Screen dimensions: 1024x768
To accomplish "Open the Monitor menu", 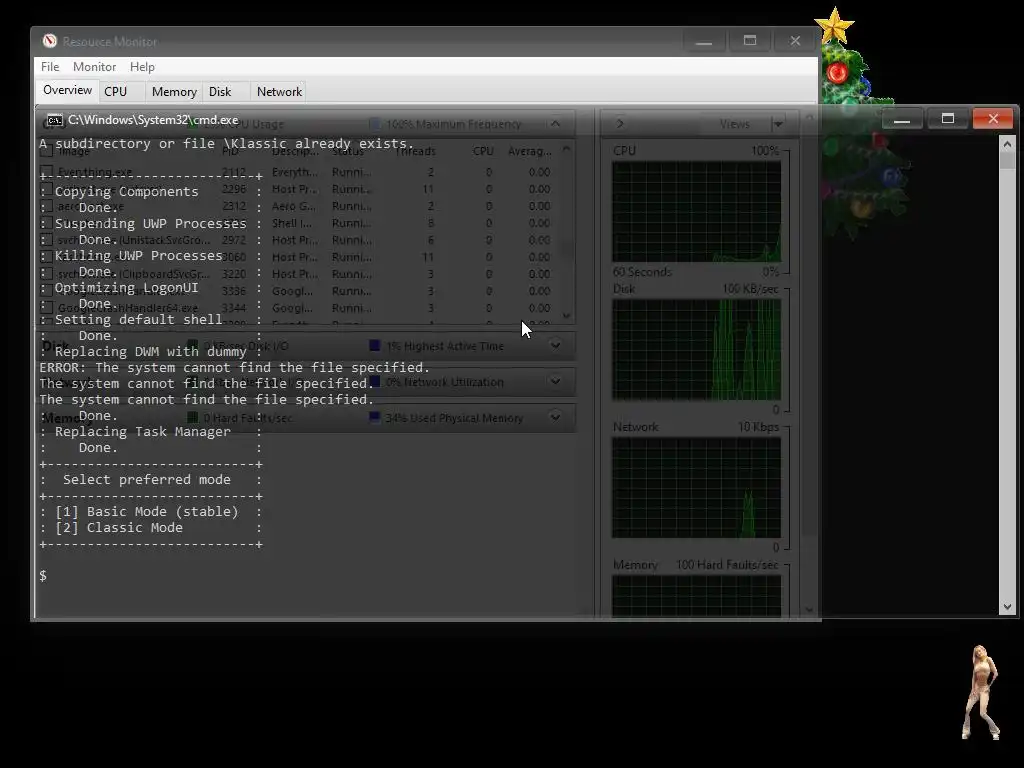I will coord(94,67).
